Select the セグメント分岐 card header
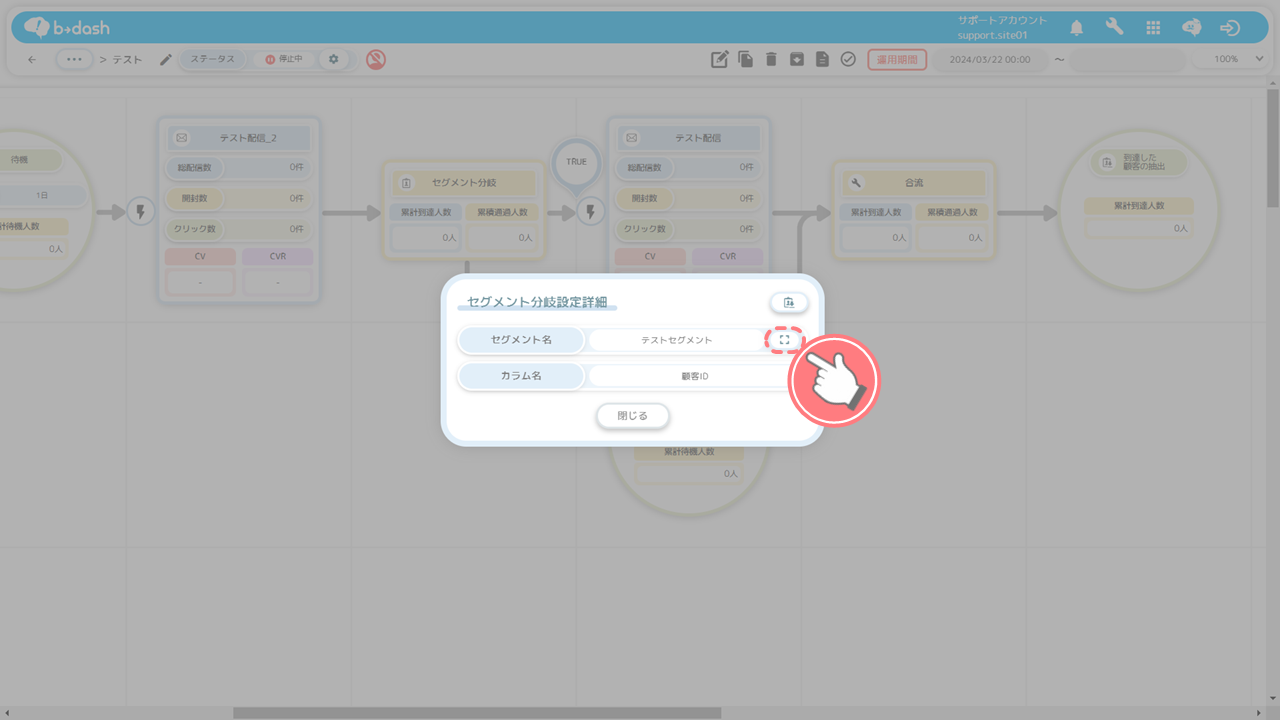This screenshot has height=720, width=1280. click(x=464, y=183)
